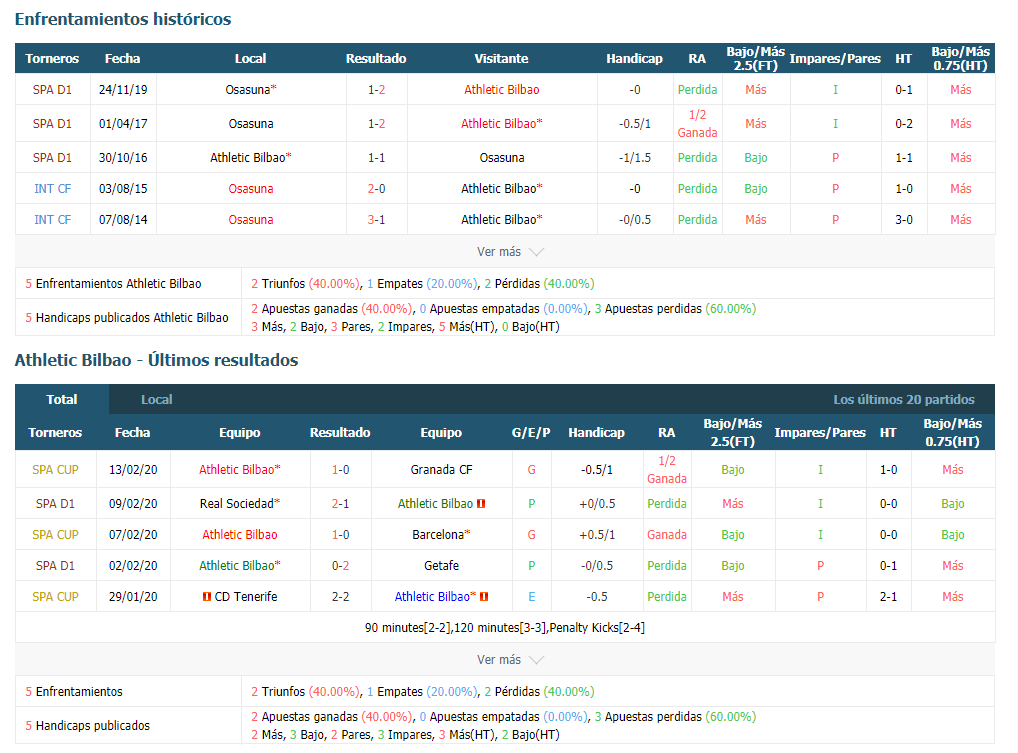Click the date 13/02/20
The width and height of the screenshot is (1018, 753).
(x=133, y=470)
